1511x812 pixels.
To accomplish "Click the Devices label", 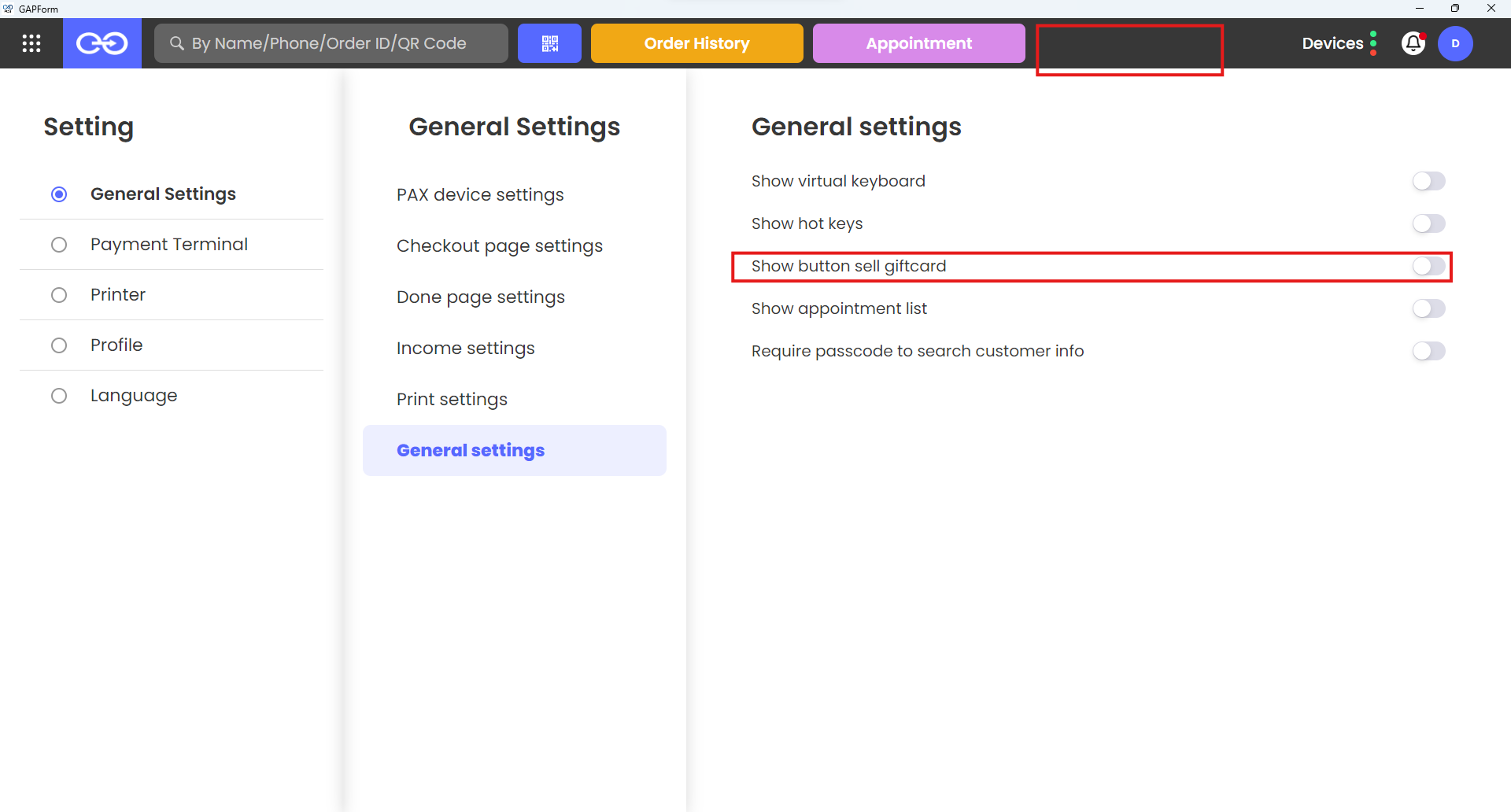I will point(1332,43).
